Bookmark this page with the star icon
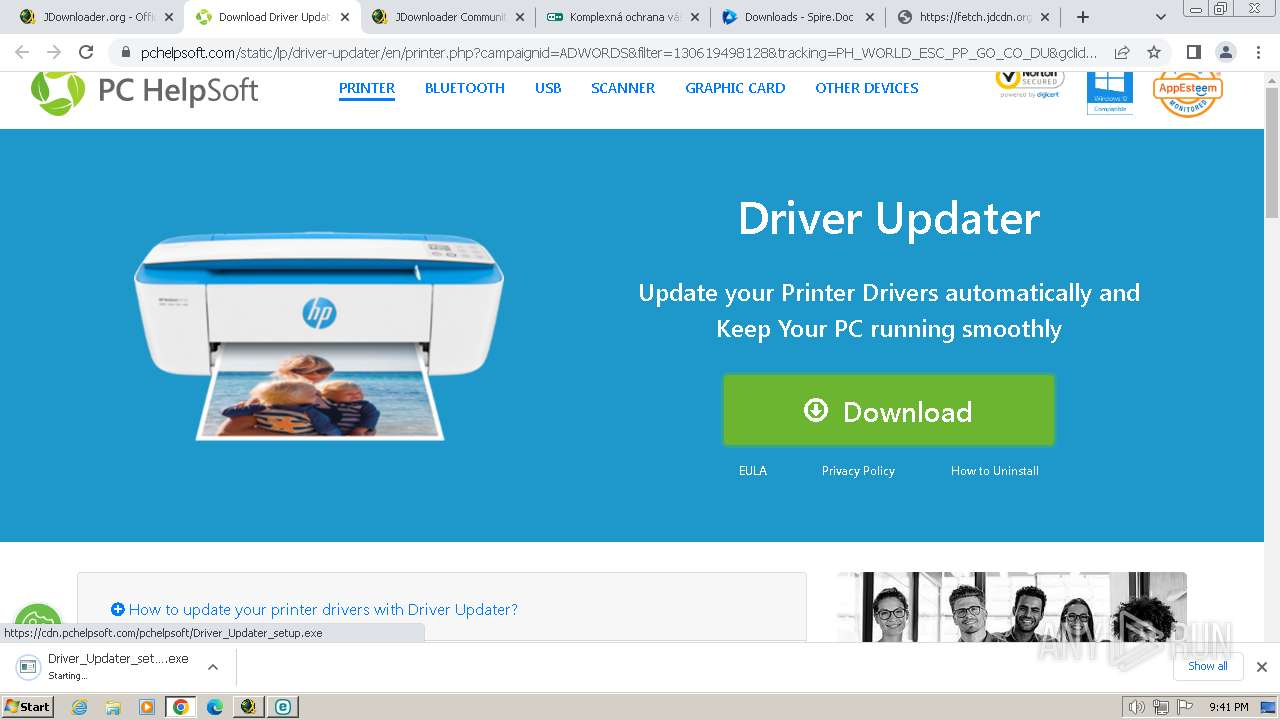 (x=1154, y=52)
